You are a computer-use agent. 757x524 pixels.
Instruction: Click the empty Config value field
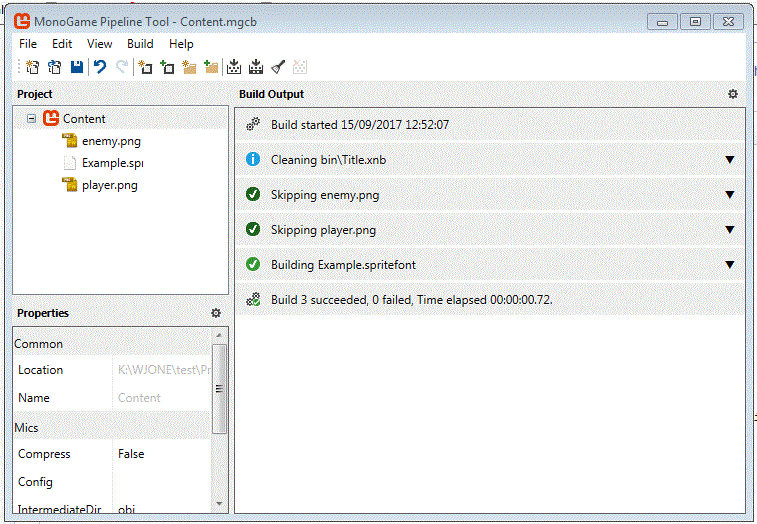[162, 482]
